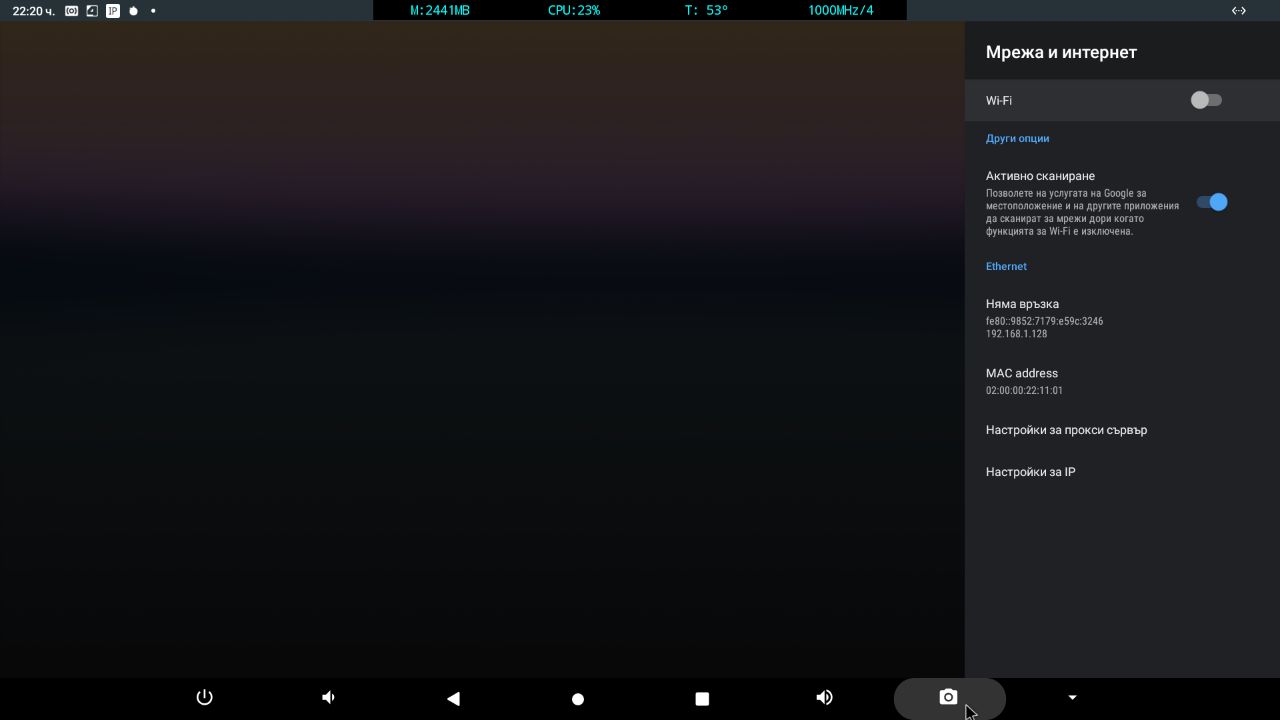Lower volume with the speaker-down icon
The height and width of the screenshot is (720, 1280).
point(328,697)
